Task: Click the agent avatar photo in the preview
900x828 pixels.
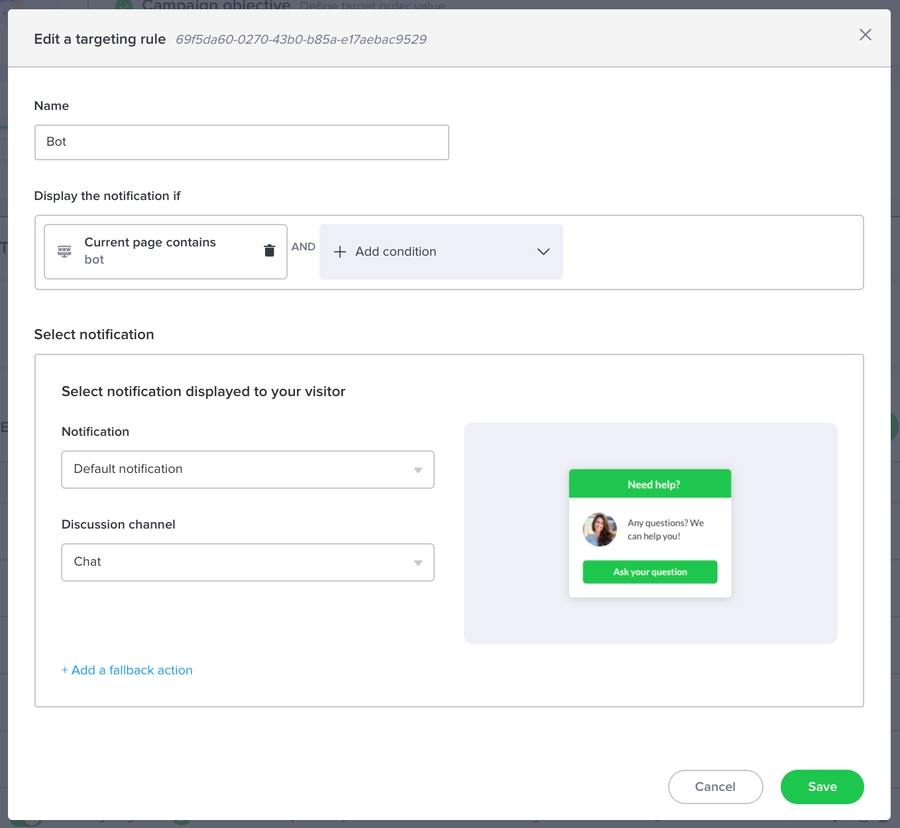Action: pyautogui.click(x=600, y=531)
